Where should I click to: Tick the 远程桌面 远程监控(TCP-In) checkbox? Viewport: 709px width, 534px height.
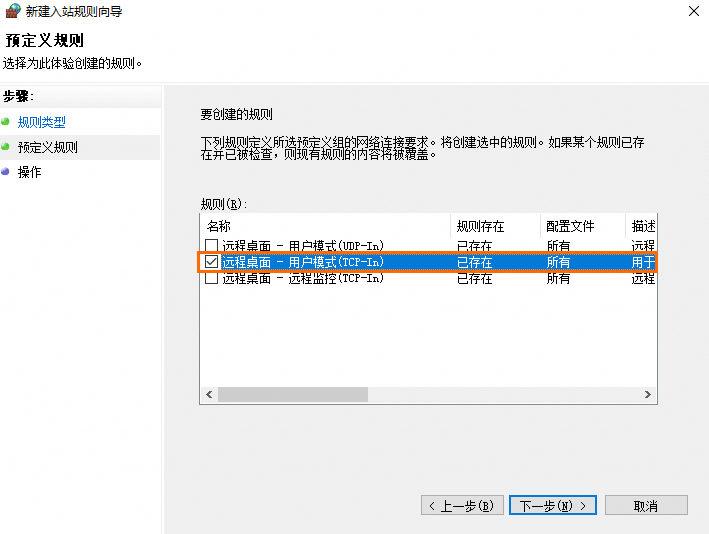coord(211,279)
